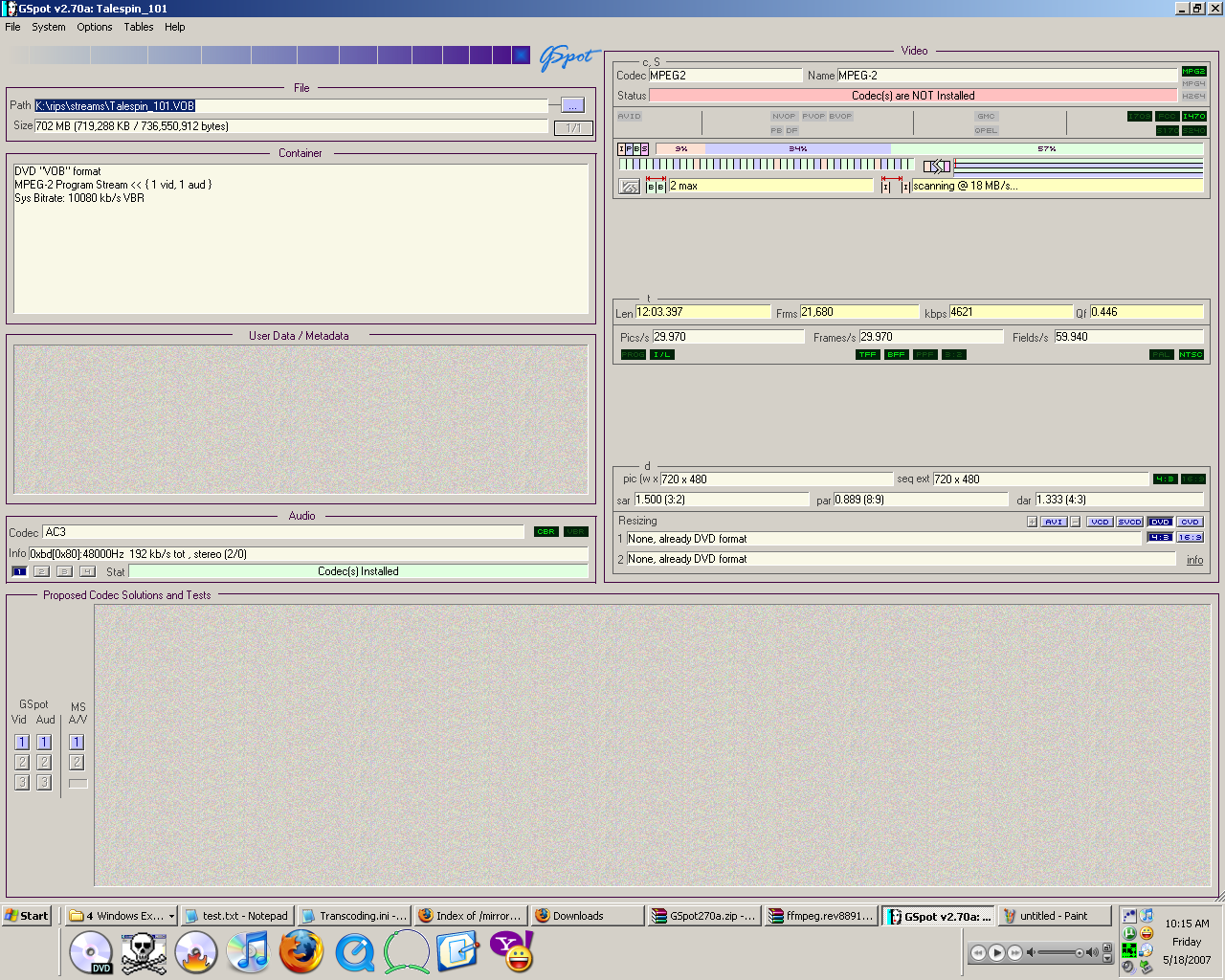Click GSpot Aud solution button 1
This screenshot has width=1225, height=980.
pos(44,742)
